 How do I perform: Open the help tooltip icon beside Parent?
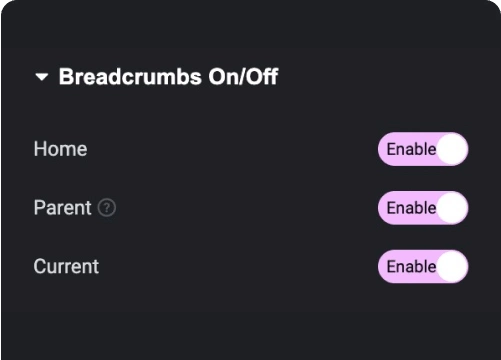click(x=107, y=208)
